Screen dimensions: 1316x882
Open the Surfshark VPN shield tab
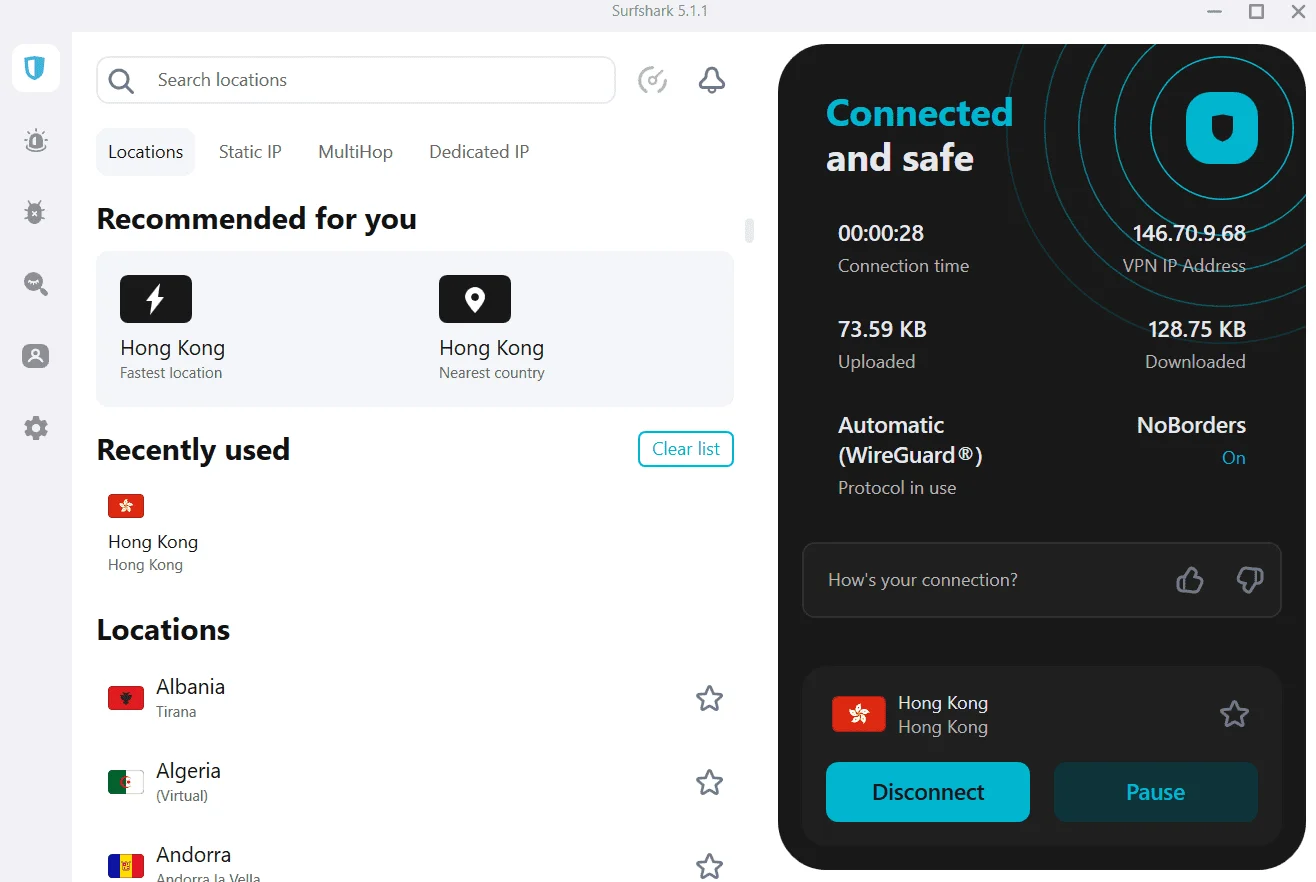36,68
